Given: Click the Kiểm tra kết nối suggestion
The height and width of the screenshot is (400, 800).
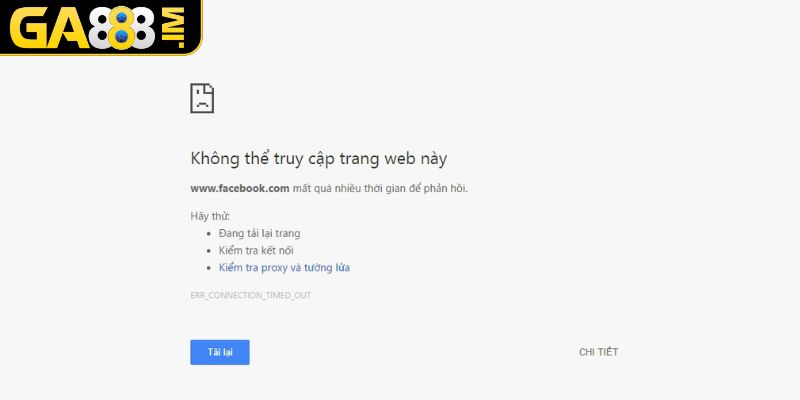Looking at the screenshot, I should (x=256, y=251).
